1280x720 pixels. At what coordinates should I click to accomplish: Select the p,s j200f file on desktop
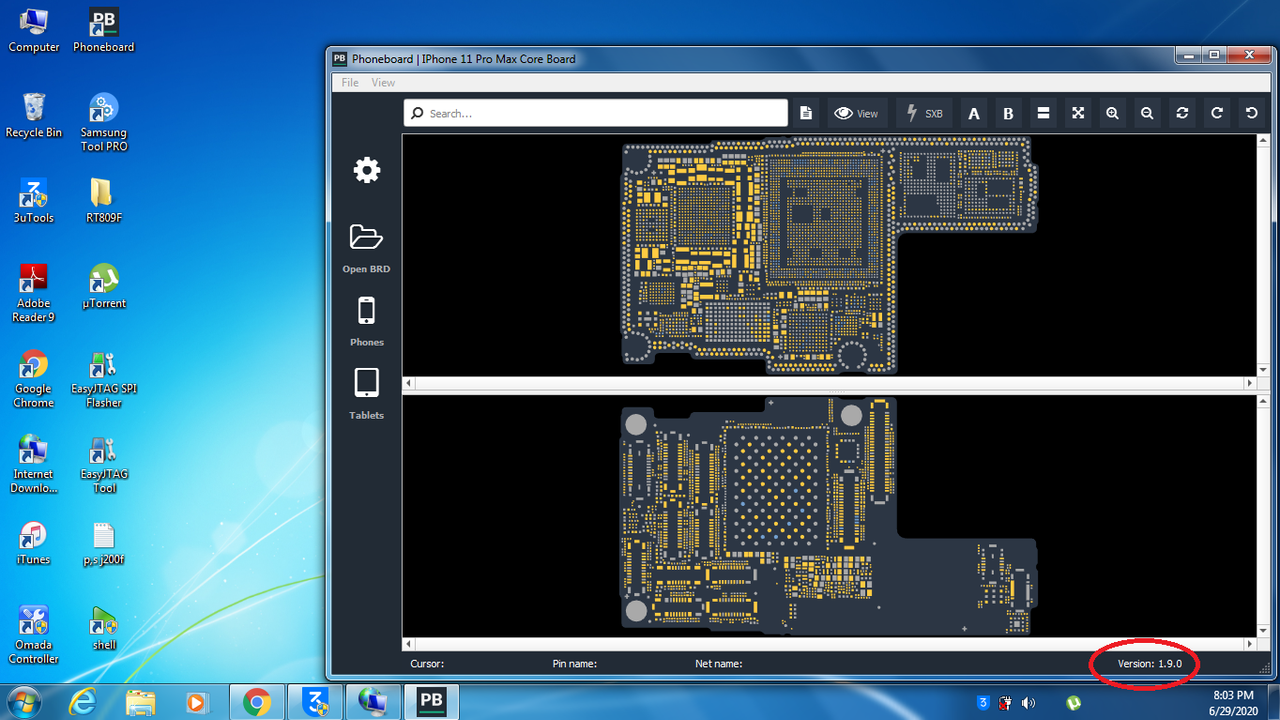tap(103, 543)
